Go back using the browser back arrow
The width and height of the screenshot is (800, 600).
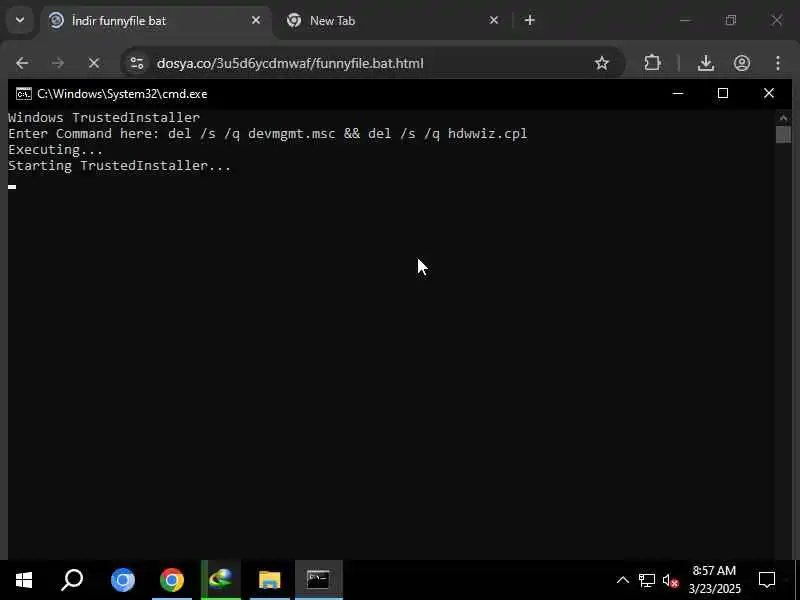[22, 63]
